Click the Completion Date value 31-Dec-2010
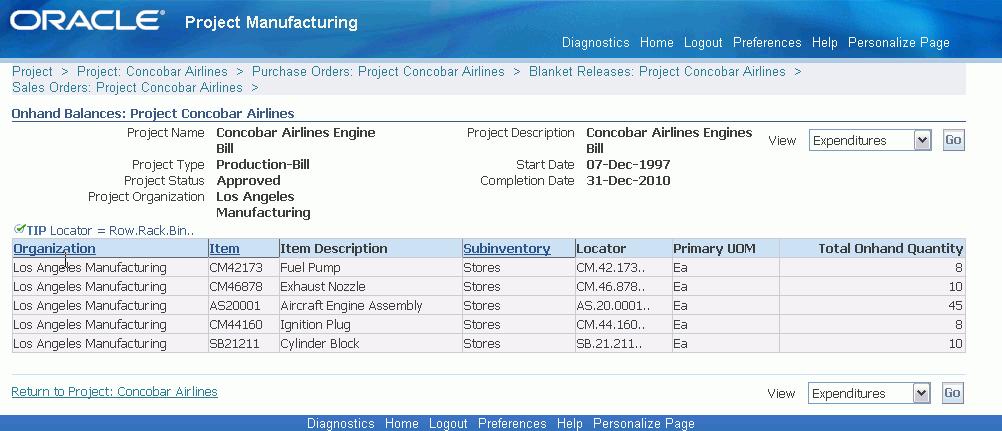The width and height of the screenshot is (1002, 431). point(628,180)
